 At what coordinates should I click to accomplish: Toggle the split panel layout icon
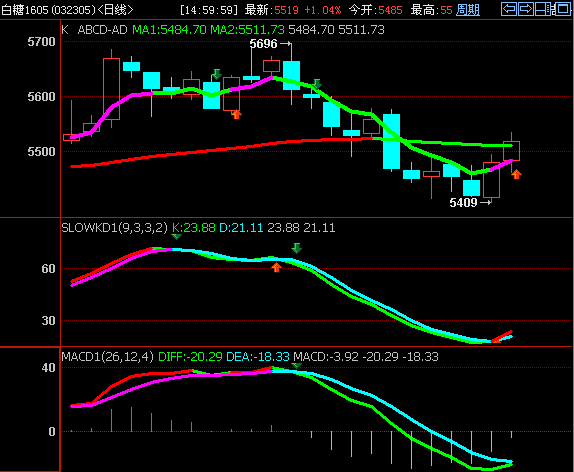pyautogui.click(x=543, y=9)
